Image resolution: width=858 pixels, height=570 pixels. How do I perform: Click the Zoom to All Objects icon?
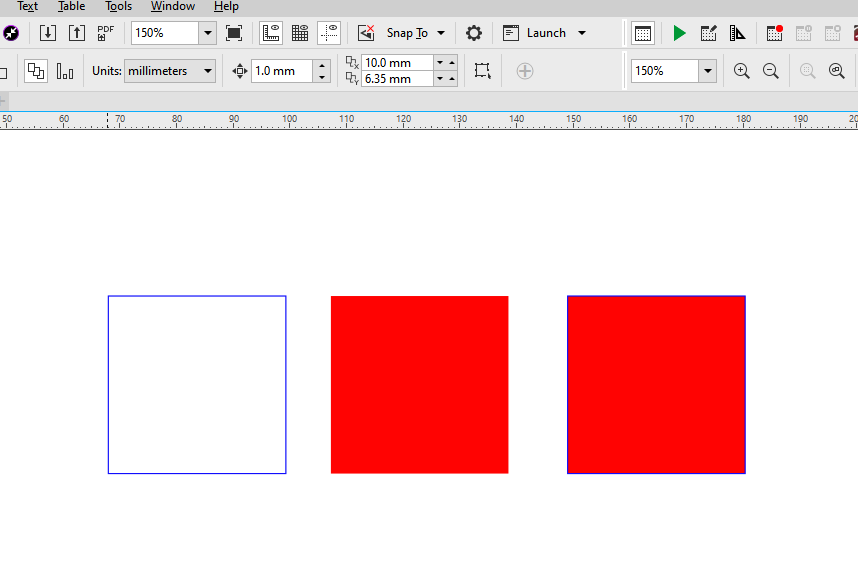(836, 71)
